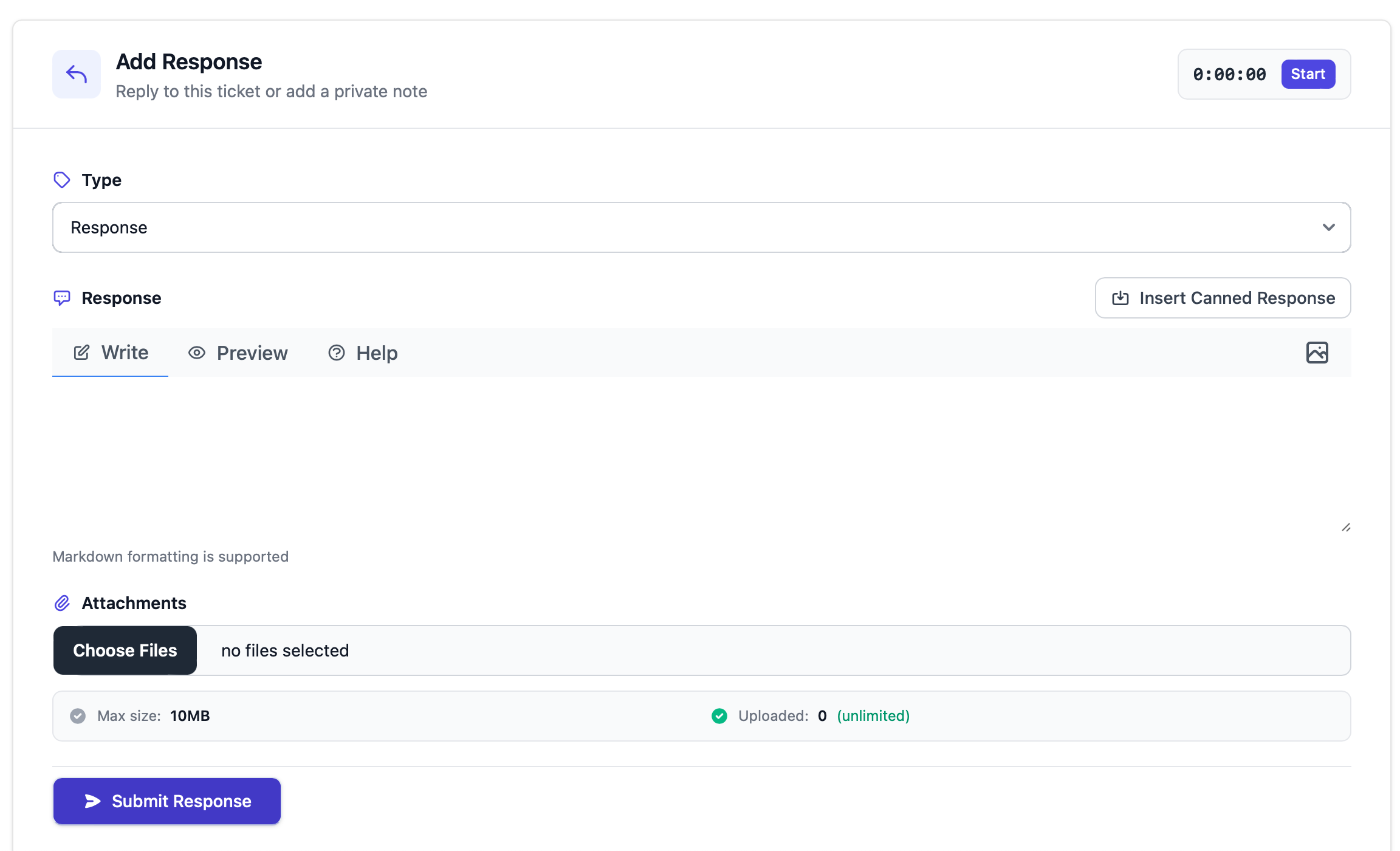
Task: Click the reply arrow icon in header
Action: (x=77, y=74)
